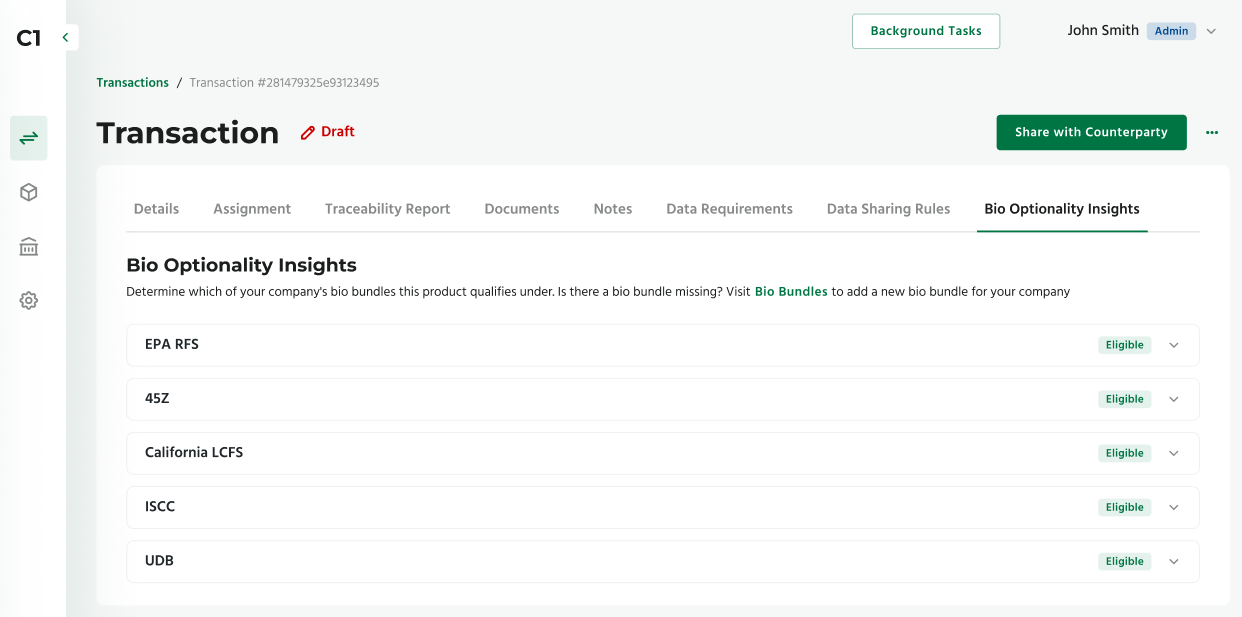This screenshot has width=1242, height=617.
Task: Open the cube inventory sidebar icon
Action: [x=28, y=192]
